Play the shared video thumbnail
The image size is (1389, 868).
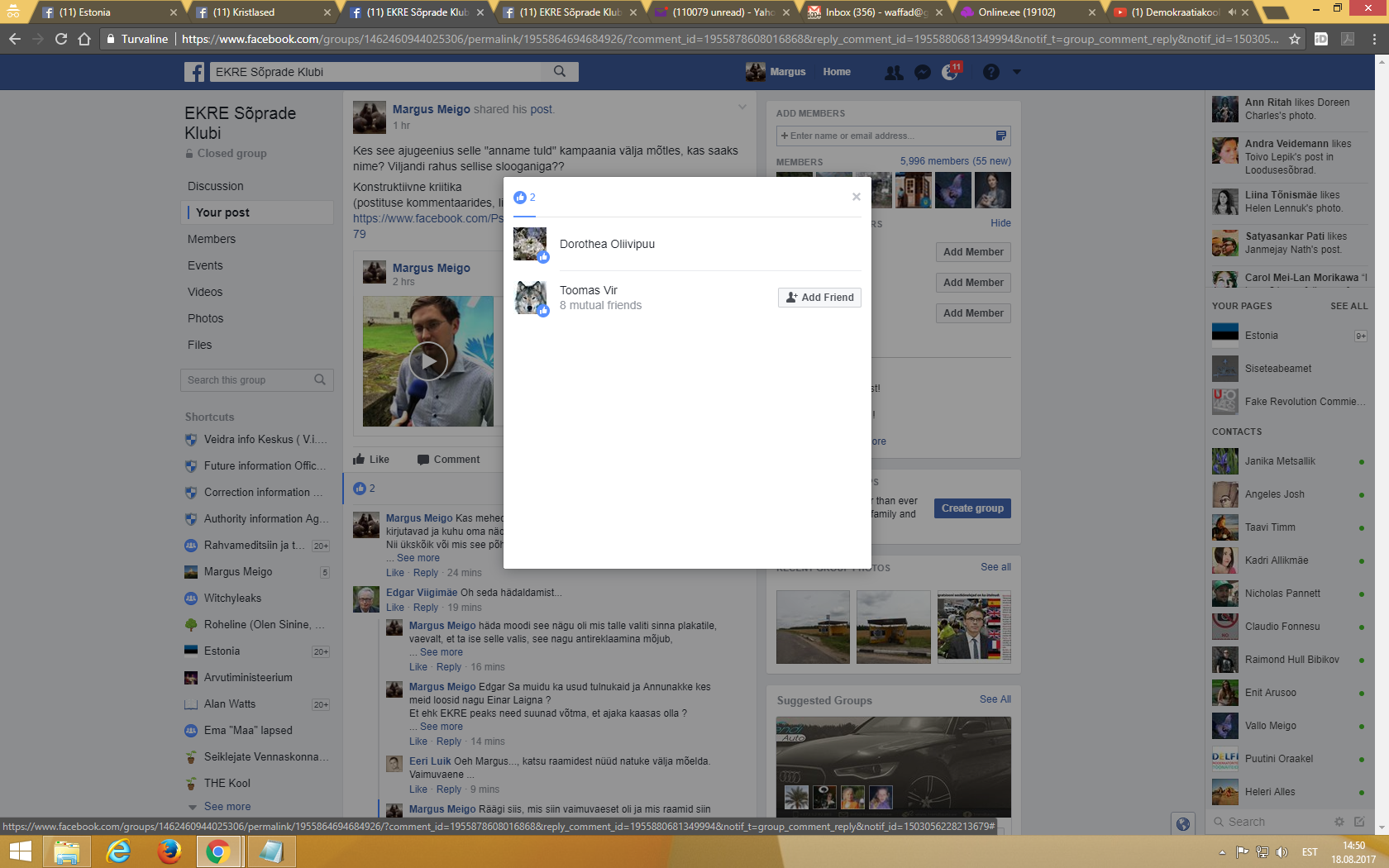pos(428,361)
